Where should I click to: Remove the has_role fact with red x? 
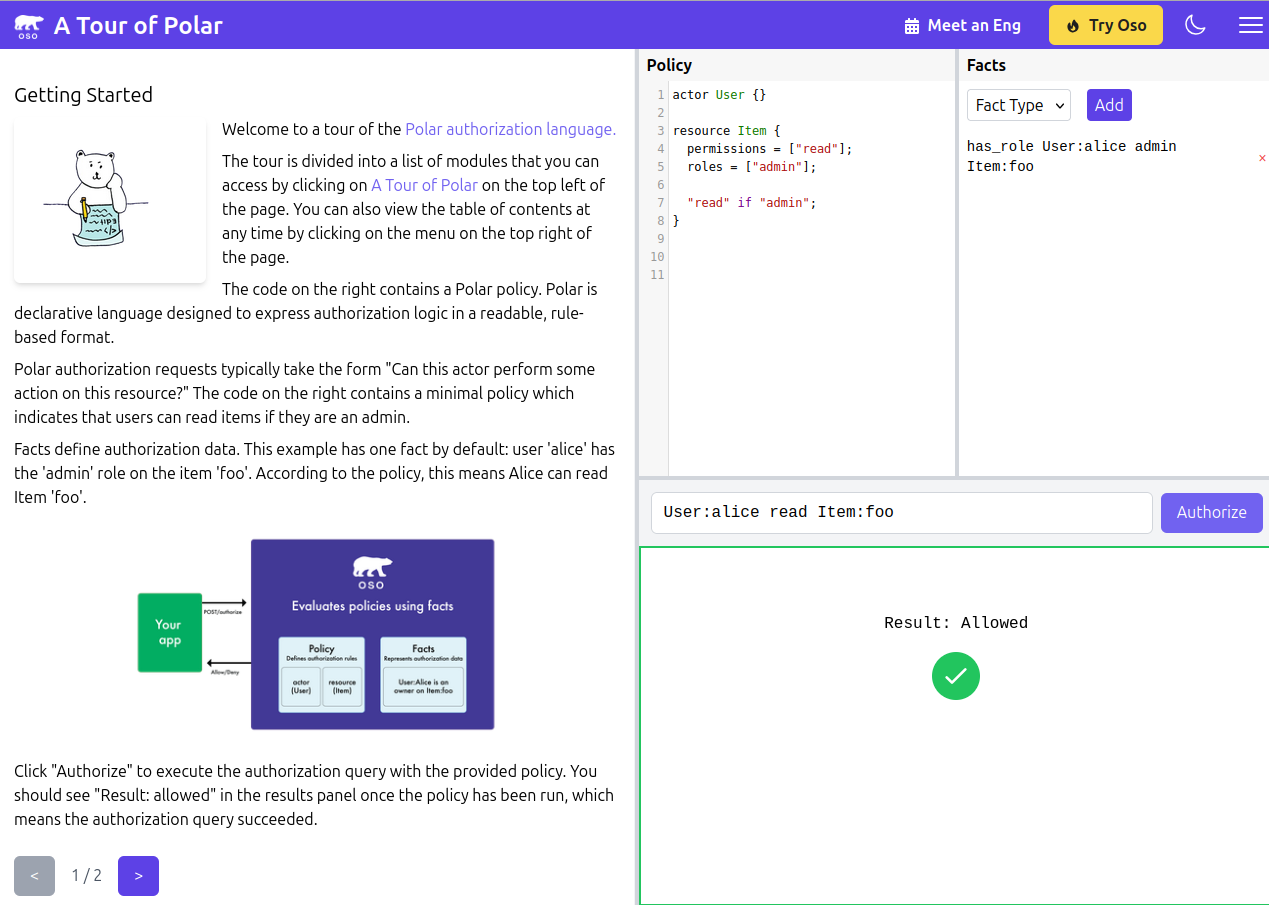[x=1262, y=158]
